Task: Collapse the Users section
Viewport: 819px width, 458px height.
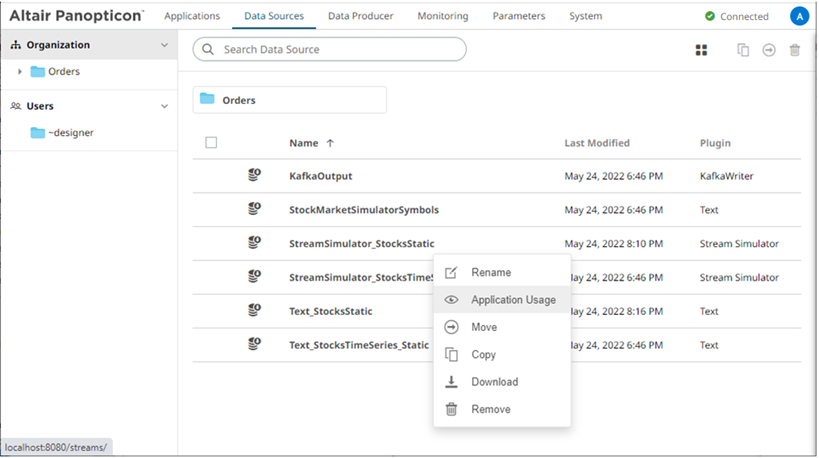Action: [x=165, y=106]
